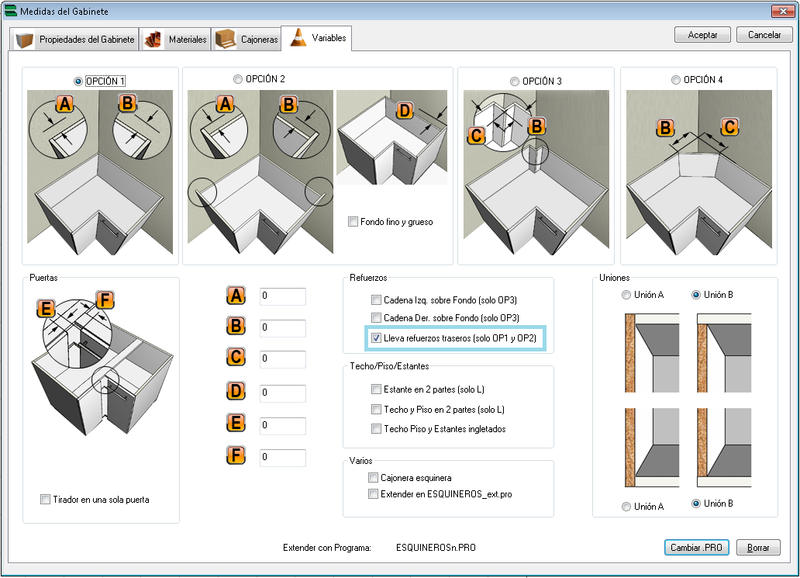Check Cadena Izq. sobre Fondo option
The width and height of the screenshot is (800, 578).
pyautogui.click(x=376, y=300)
